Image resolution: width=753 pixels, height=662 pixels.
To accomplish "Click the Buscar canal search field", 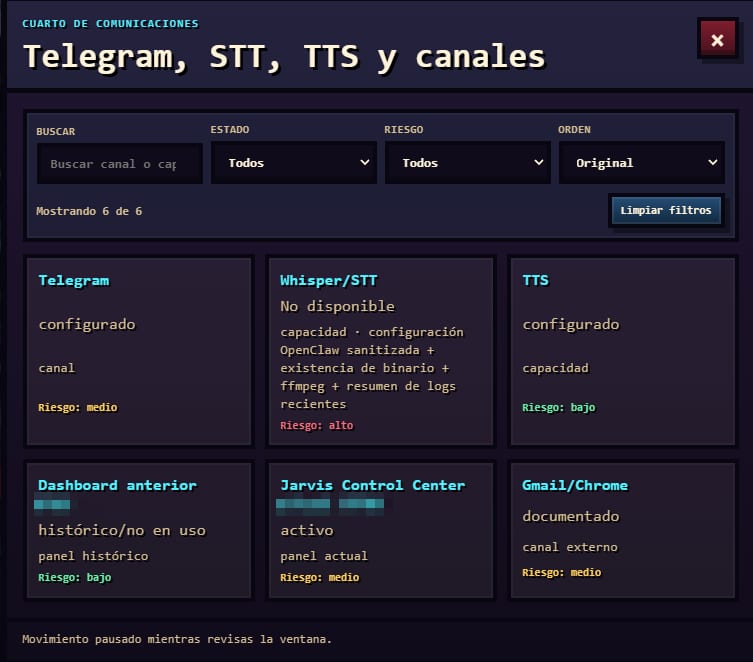I will coord(120,164).
